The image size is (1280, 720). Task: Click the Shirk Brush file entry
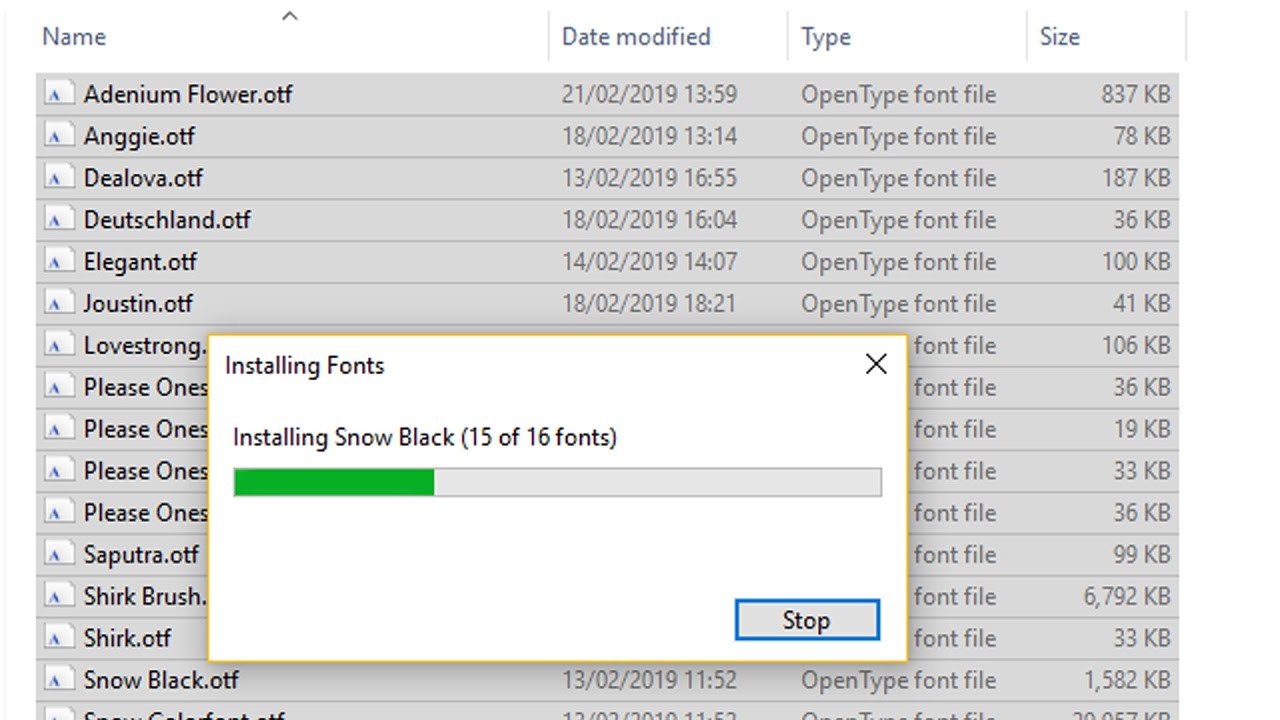tap(144, 597)
